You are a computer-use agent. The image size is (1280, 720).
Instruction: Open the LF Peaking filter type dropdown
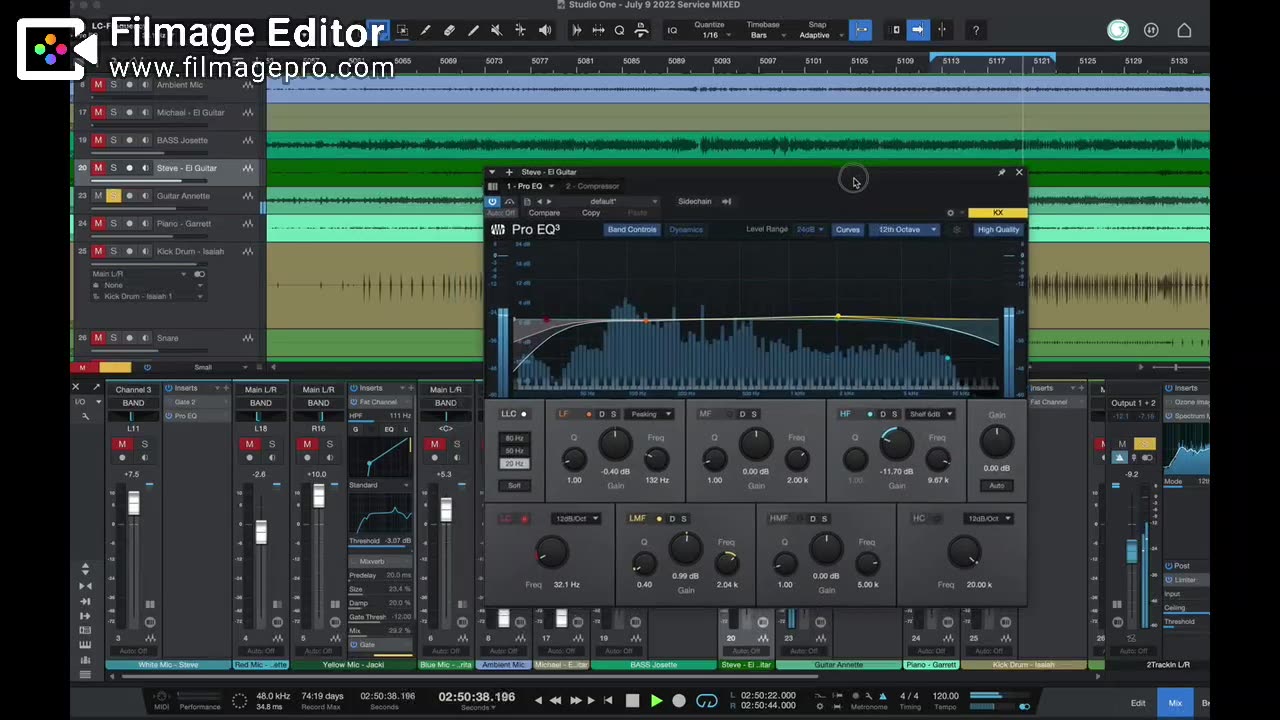650,414
